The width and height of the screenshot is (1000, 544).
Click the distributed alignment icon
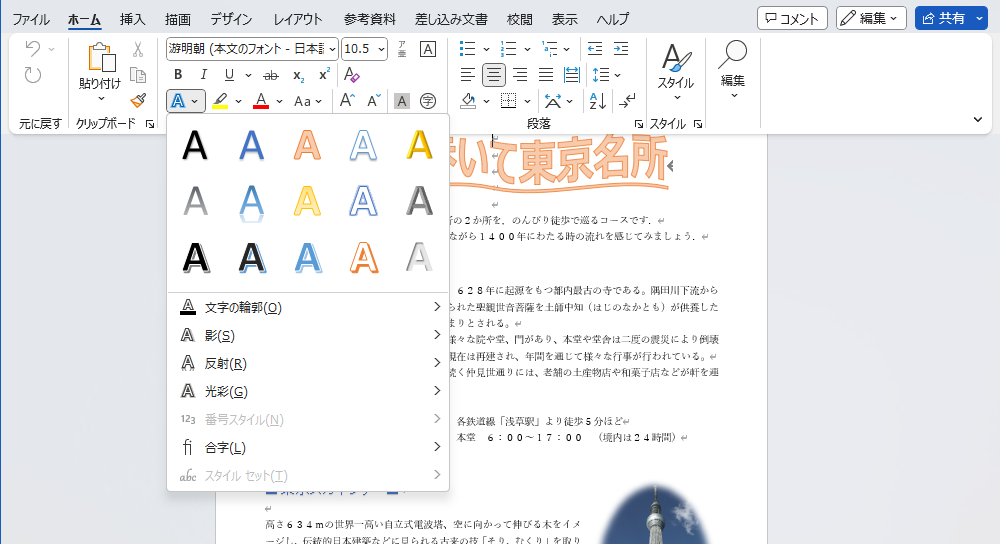point(571,75)
